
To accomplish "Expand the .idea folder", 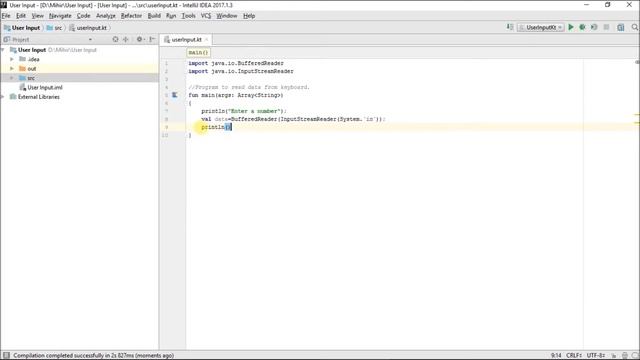I will [12, 59].
